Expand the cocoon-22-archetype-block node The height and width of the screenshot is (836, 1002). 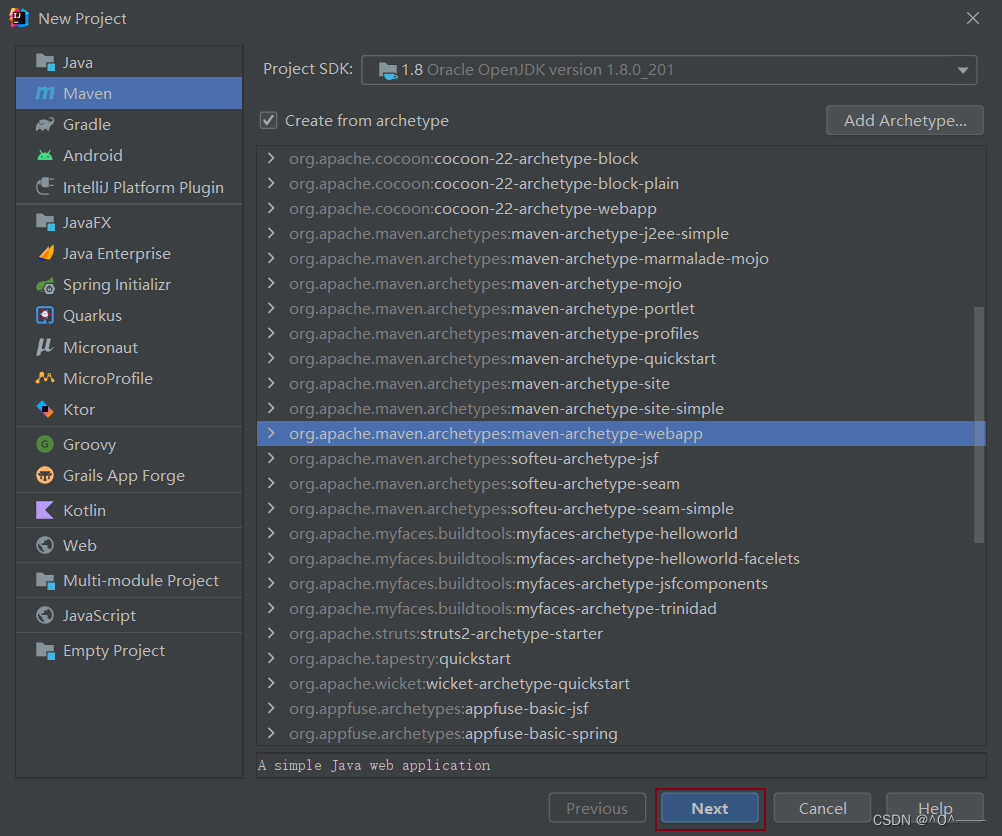click(271, 158)
